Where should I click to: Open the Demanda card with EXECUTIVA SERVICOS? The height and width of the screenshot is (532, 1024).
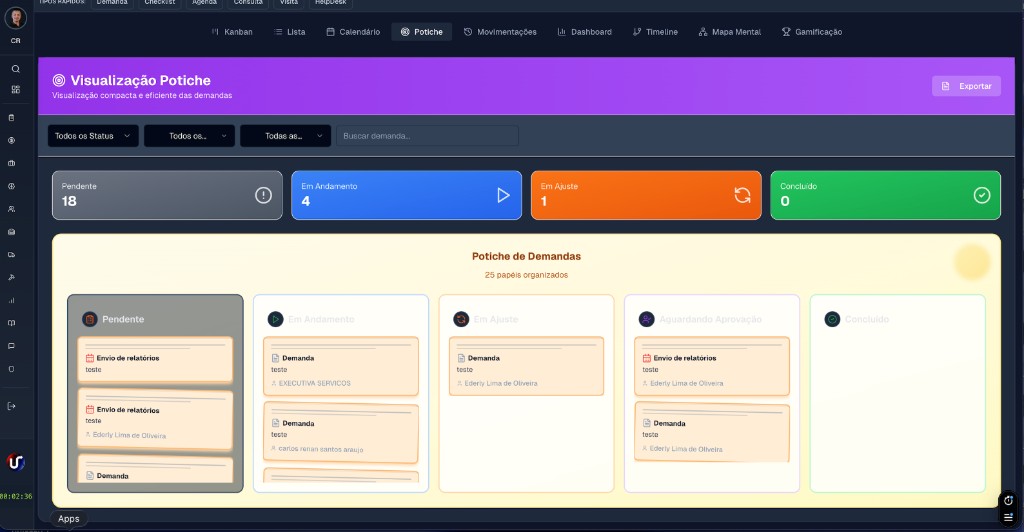(341, 366)
